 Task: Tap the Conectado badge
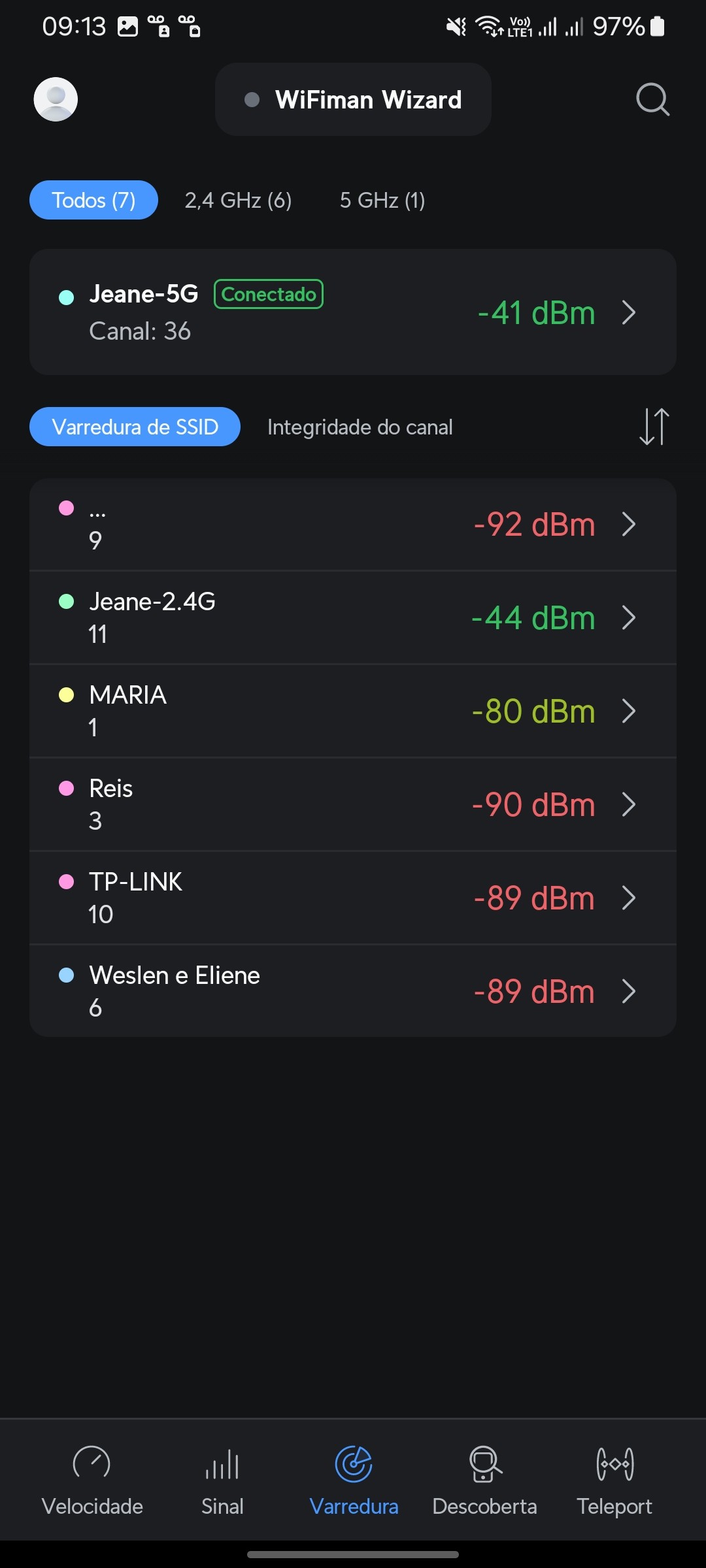[269, 294]
